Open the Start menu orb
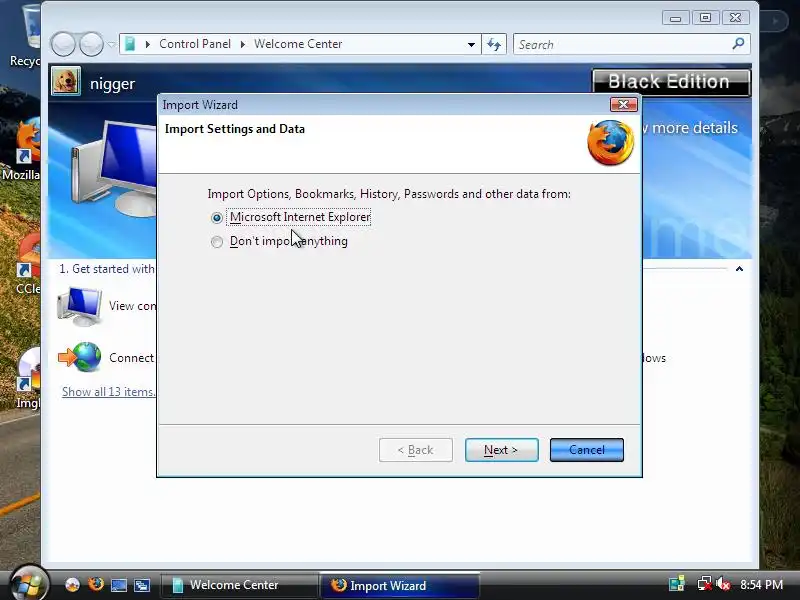The width and height of the screenshot is (800, 600). point(29,584)
